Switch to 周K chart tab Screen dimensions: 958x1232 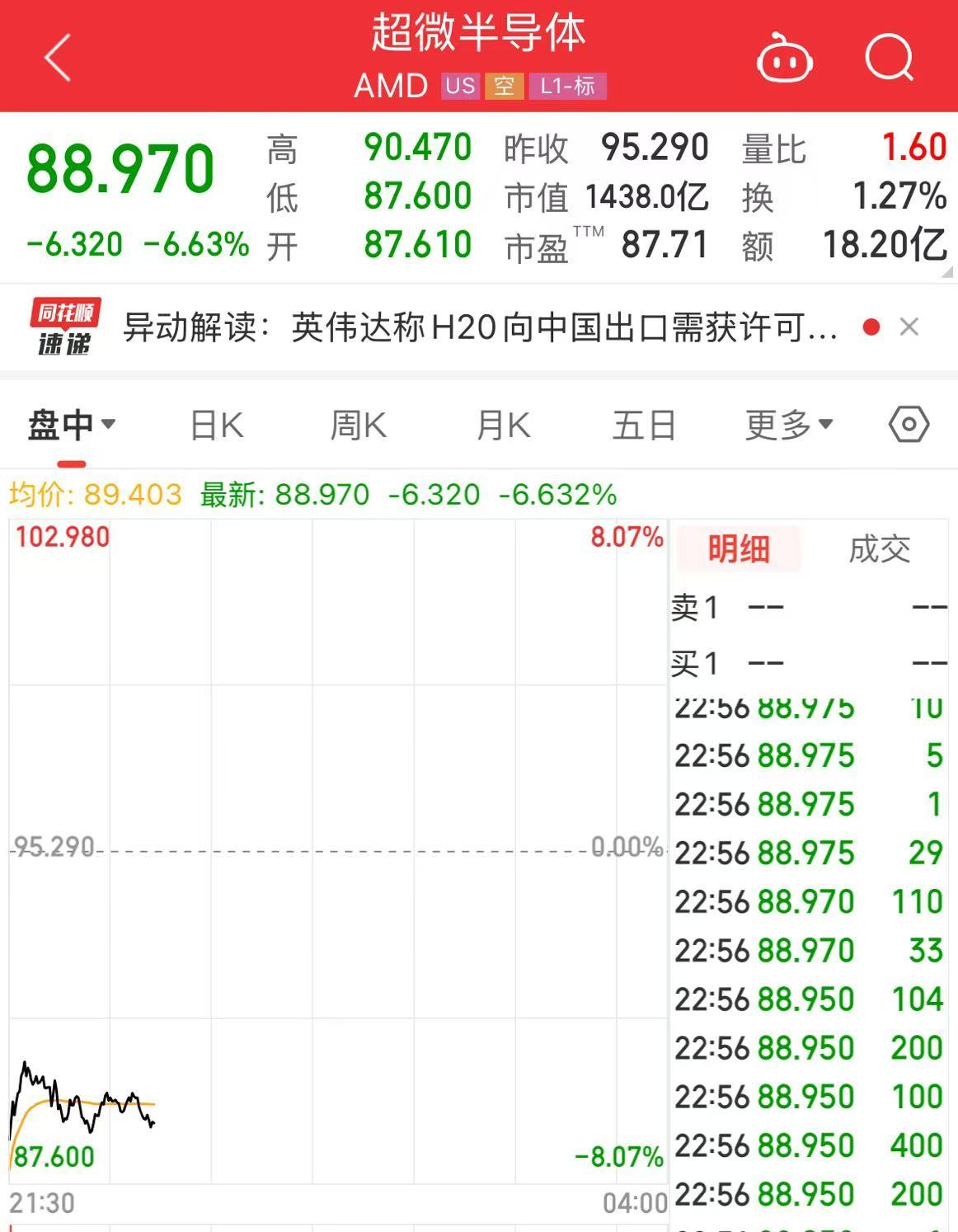click(358, 426)
